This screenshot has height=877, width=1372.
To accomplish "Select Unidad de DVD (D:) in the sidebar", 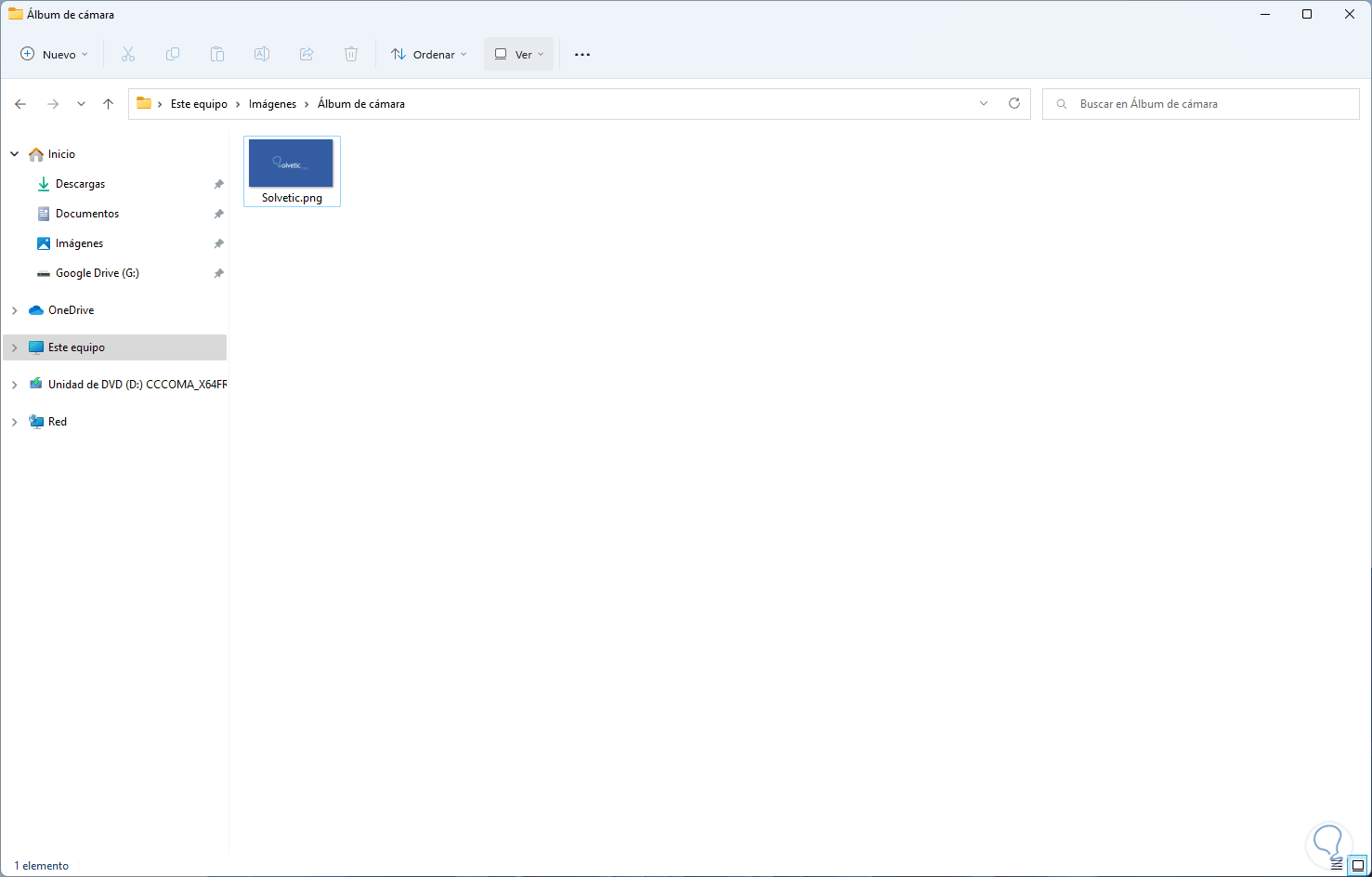I will click(128, 385).
